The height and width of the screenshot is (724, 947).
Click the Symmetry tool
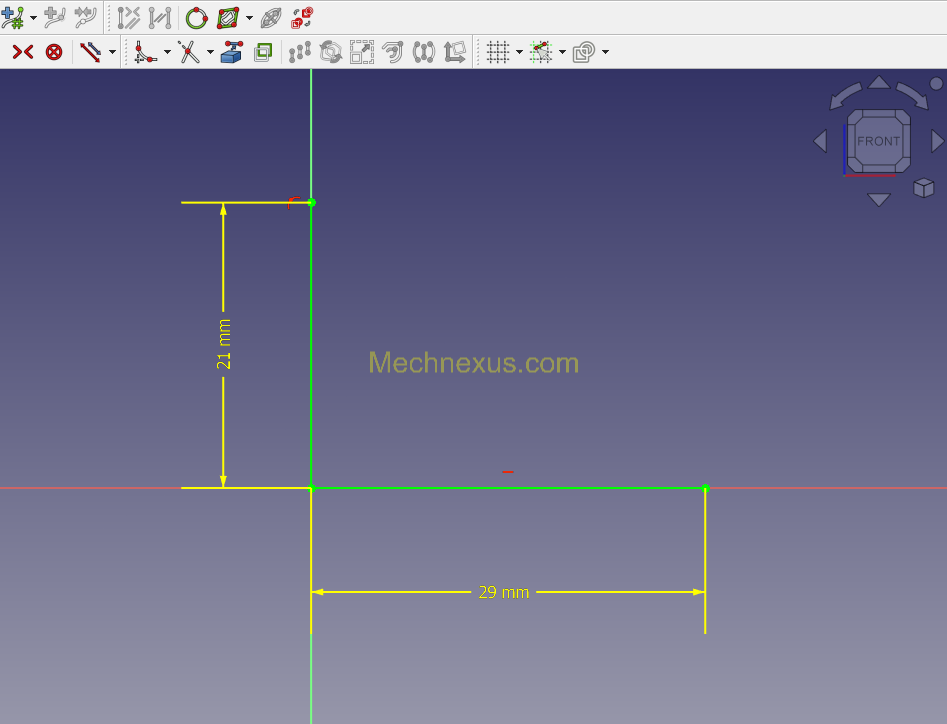[x=424, y=53]
